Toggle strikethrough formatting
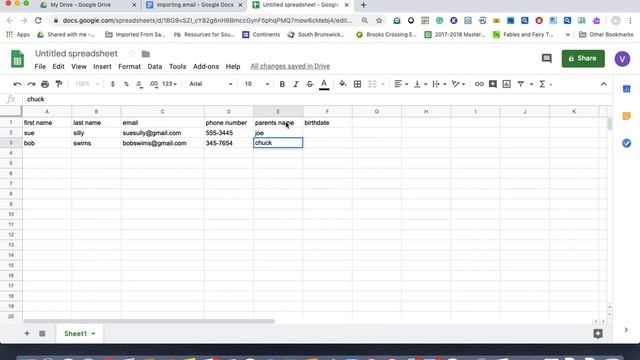 click(309, 84)
